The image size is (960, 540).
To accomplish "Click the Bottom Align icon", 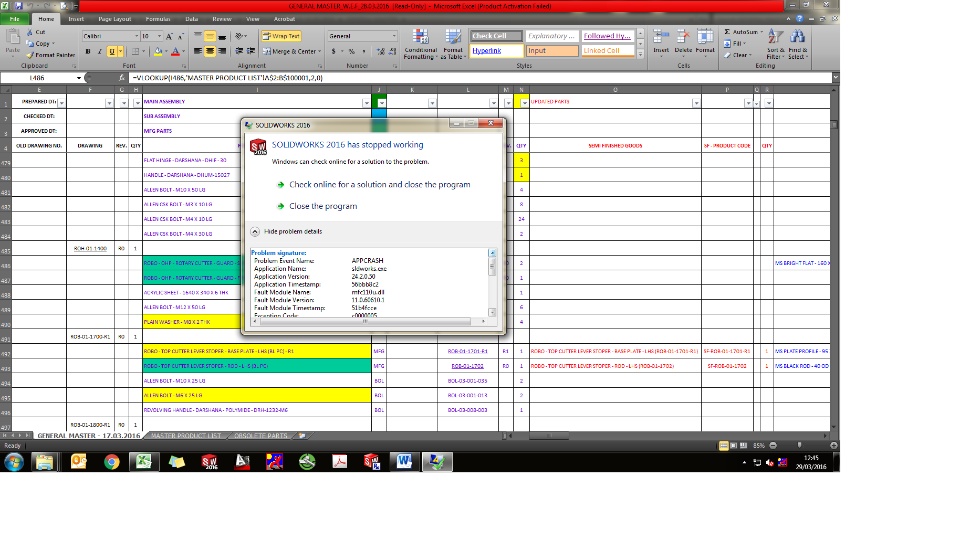I will (x=222, y=36).
